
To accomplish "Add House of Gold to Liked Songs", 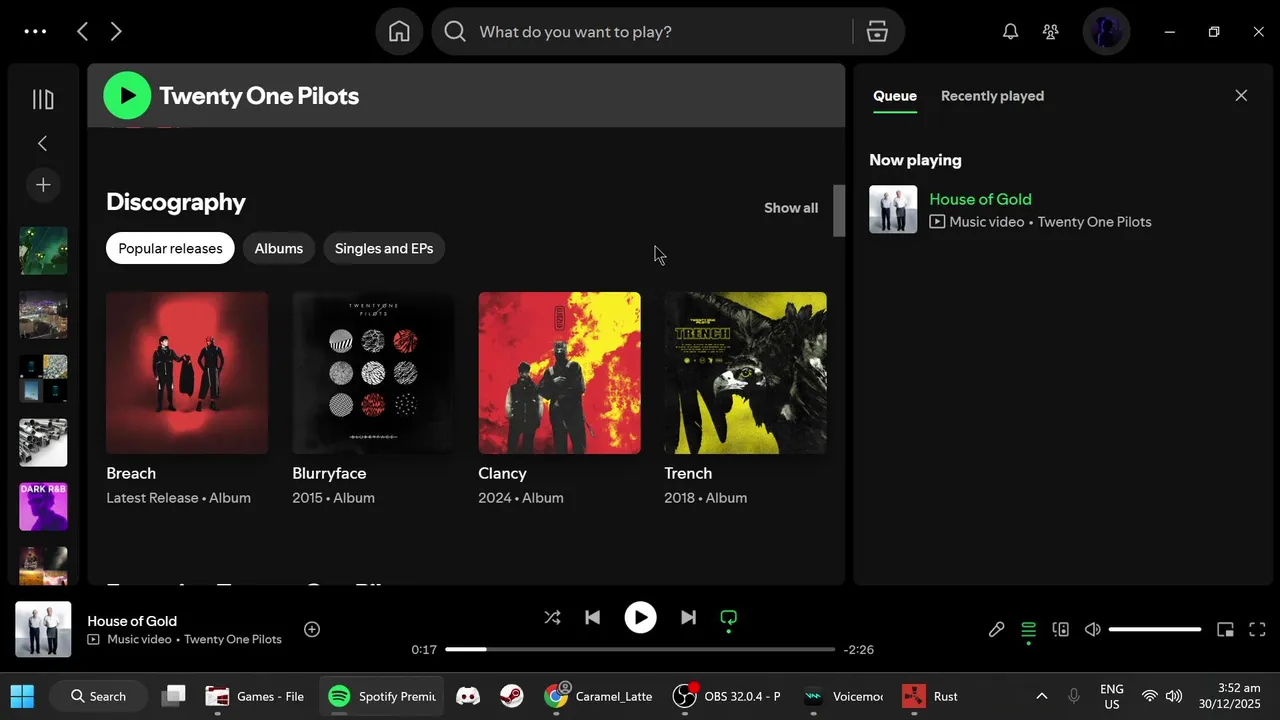I will click(x=312, y=629).
